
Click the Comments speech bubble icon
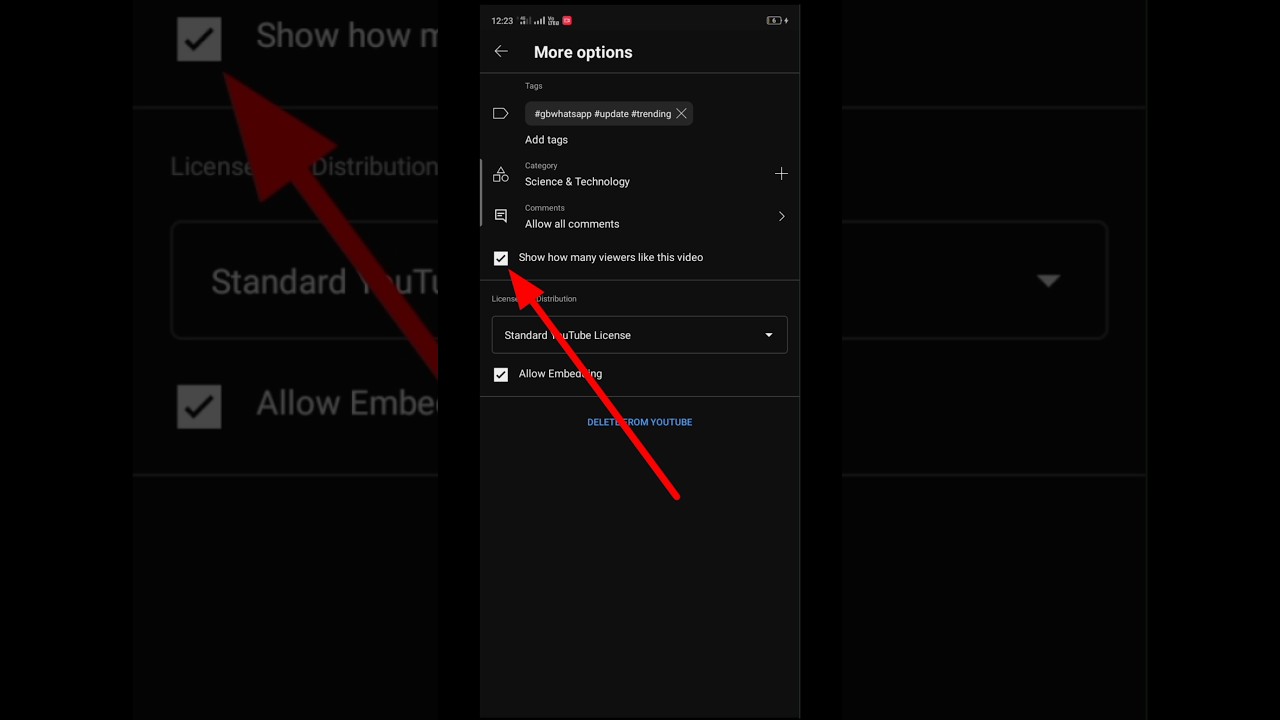501,216
